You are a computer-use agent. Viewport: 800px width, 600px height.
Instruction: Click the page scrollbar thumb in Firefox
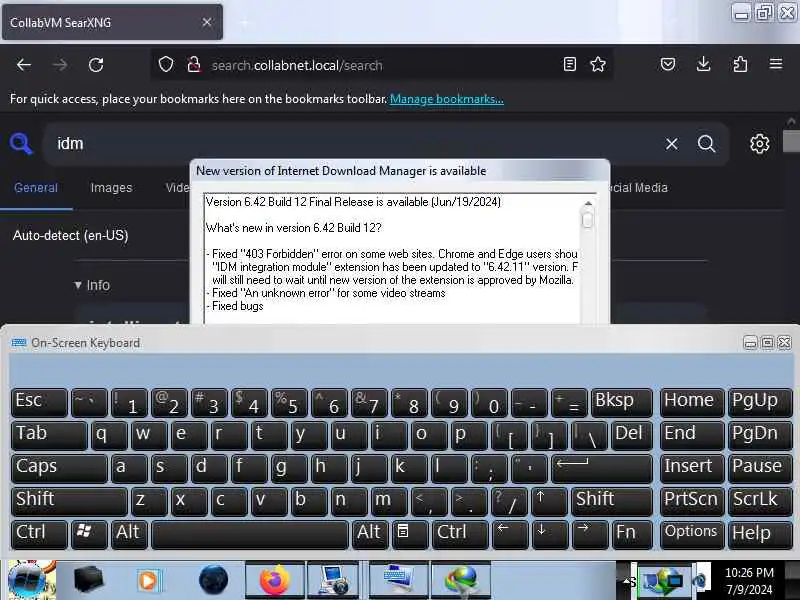tap(791, 142)
